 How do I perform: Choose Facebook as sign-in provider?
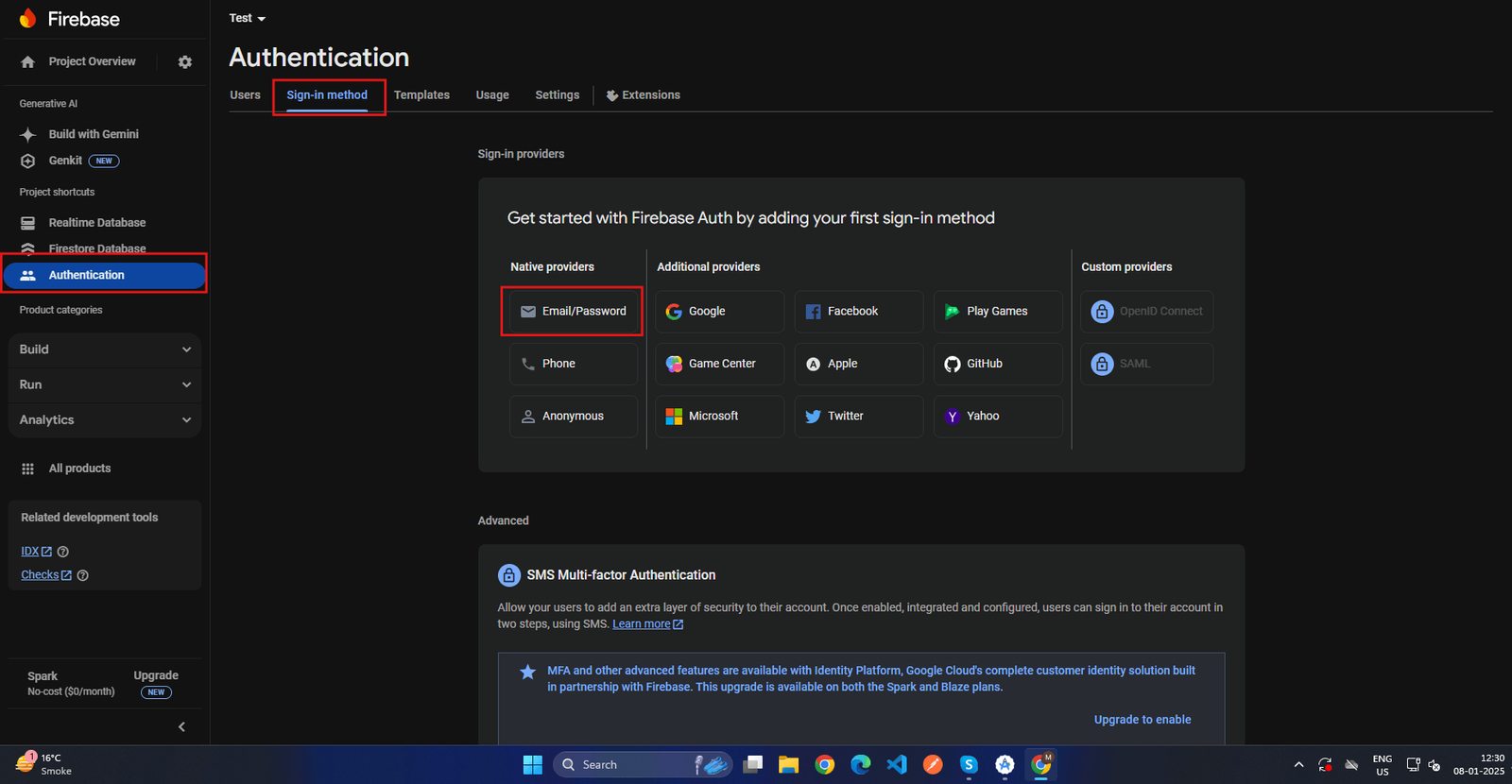(x=858, y=312)
